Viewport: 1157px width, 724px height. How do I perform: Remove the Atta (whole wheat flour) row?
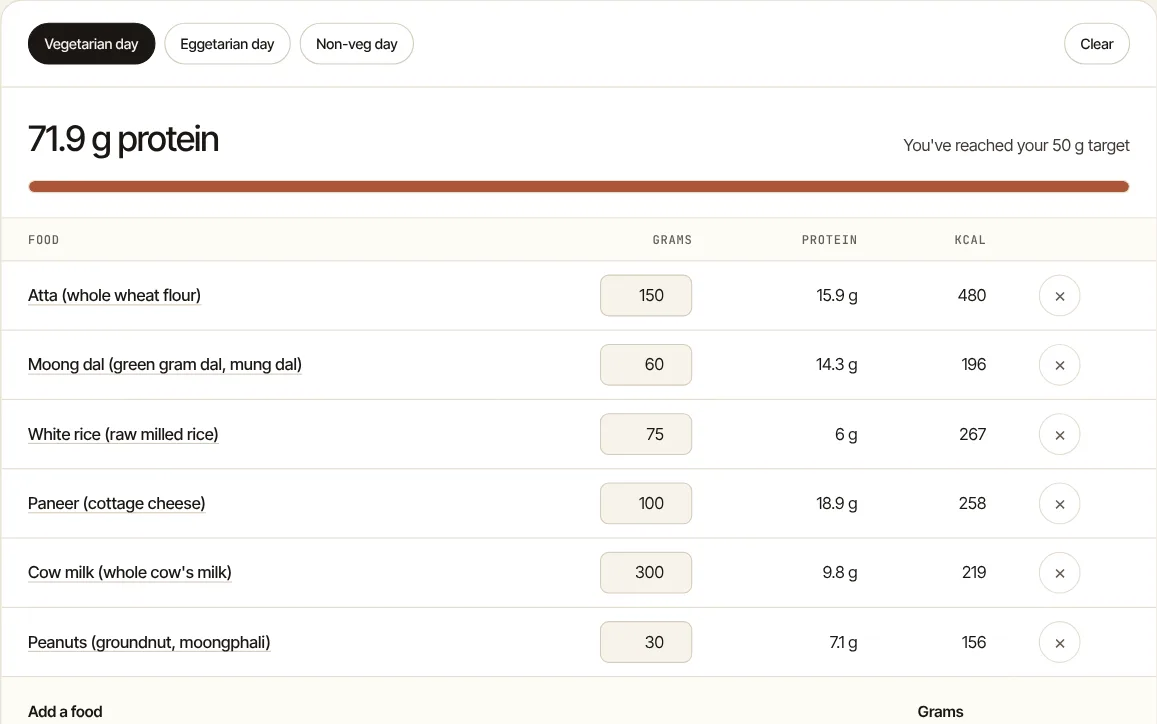pos(1059,296)
